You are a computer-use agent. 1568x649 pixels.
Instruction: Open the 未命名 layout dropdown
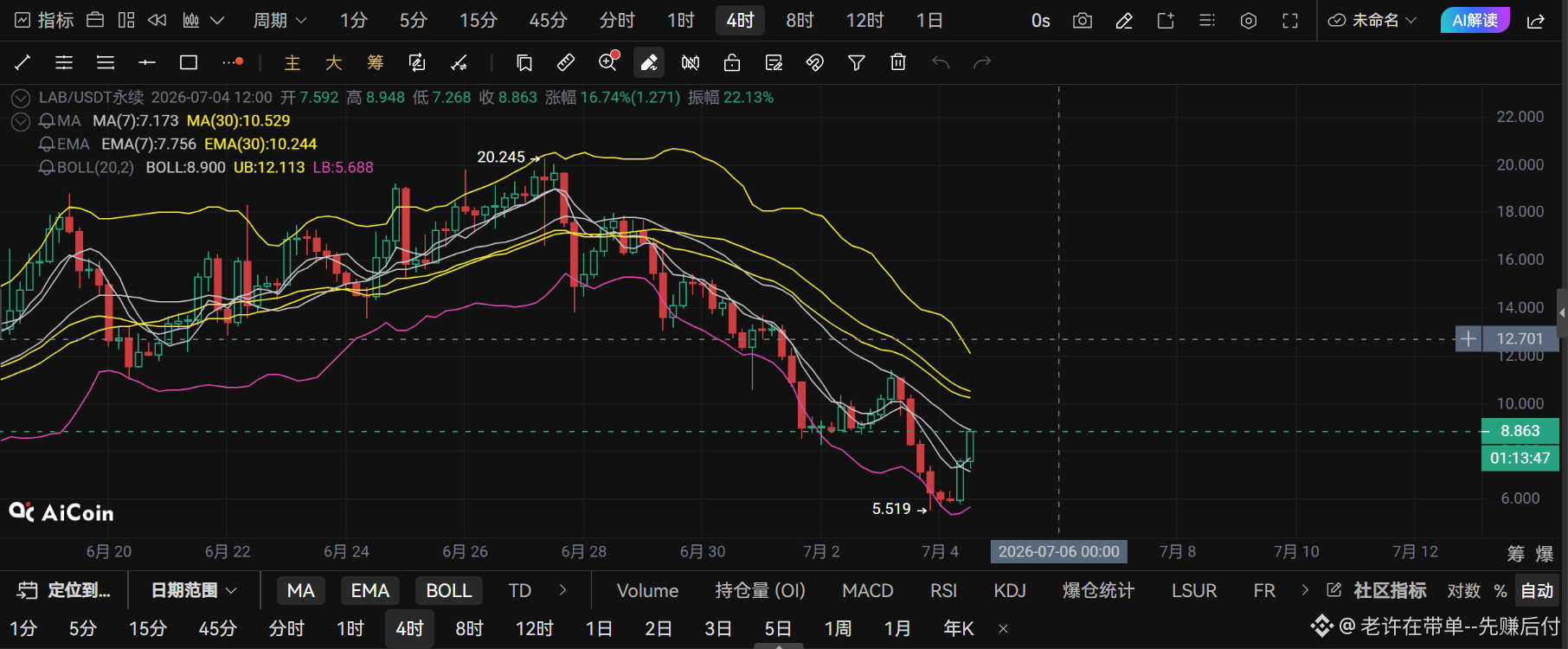[1373, 21]
